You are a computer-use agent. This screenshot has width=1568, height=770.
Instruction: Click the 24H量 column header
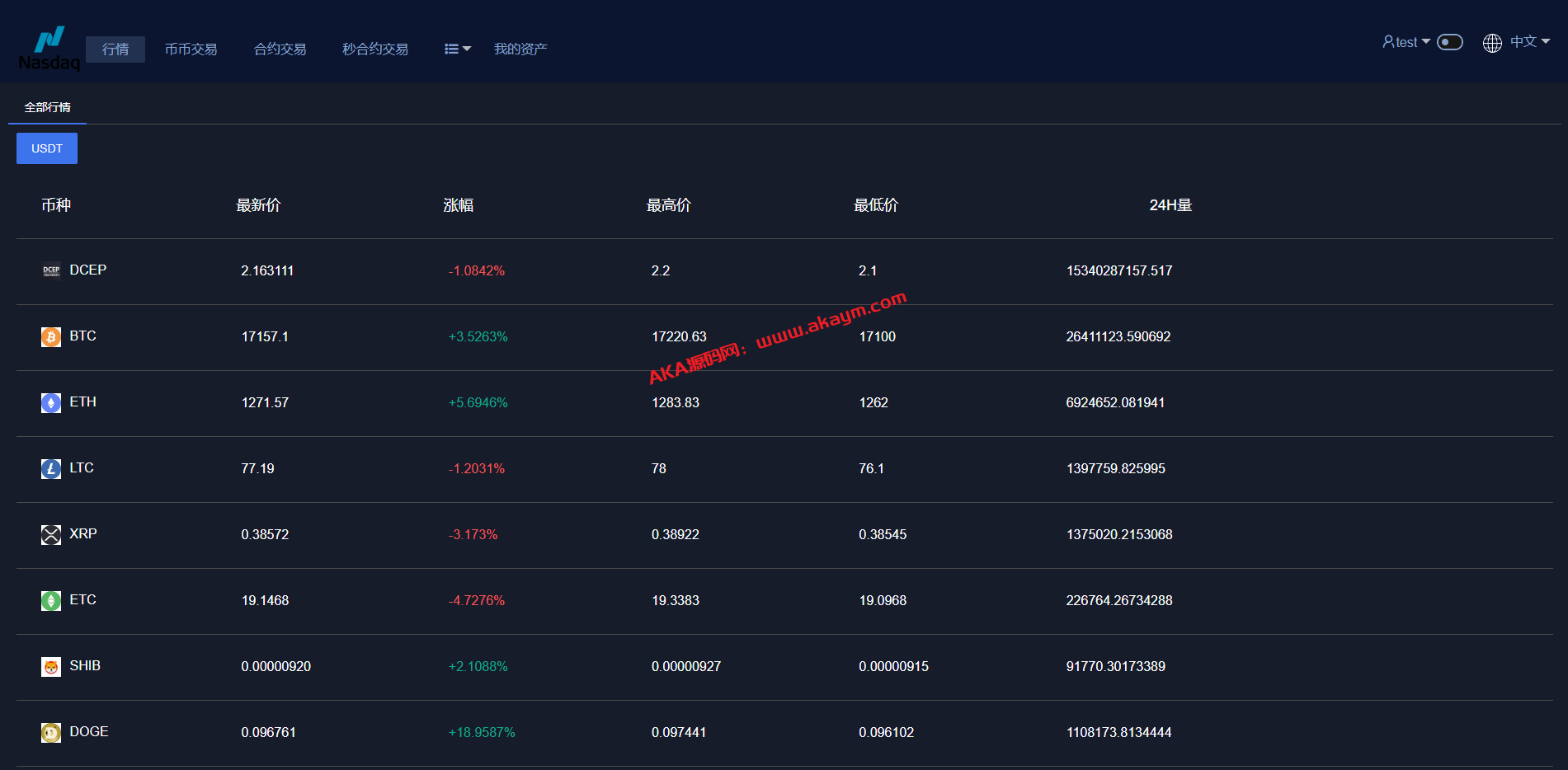pyautogui.click(x=1170, y=205)
